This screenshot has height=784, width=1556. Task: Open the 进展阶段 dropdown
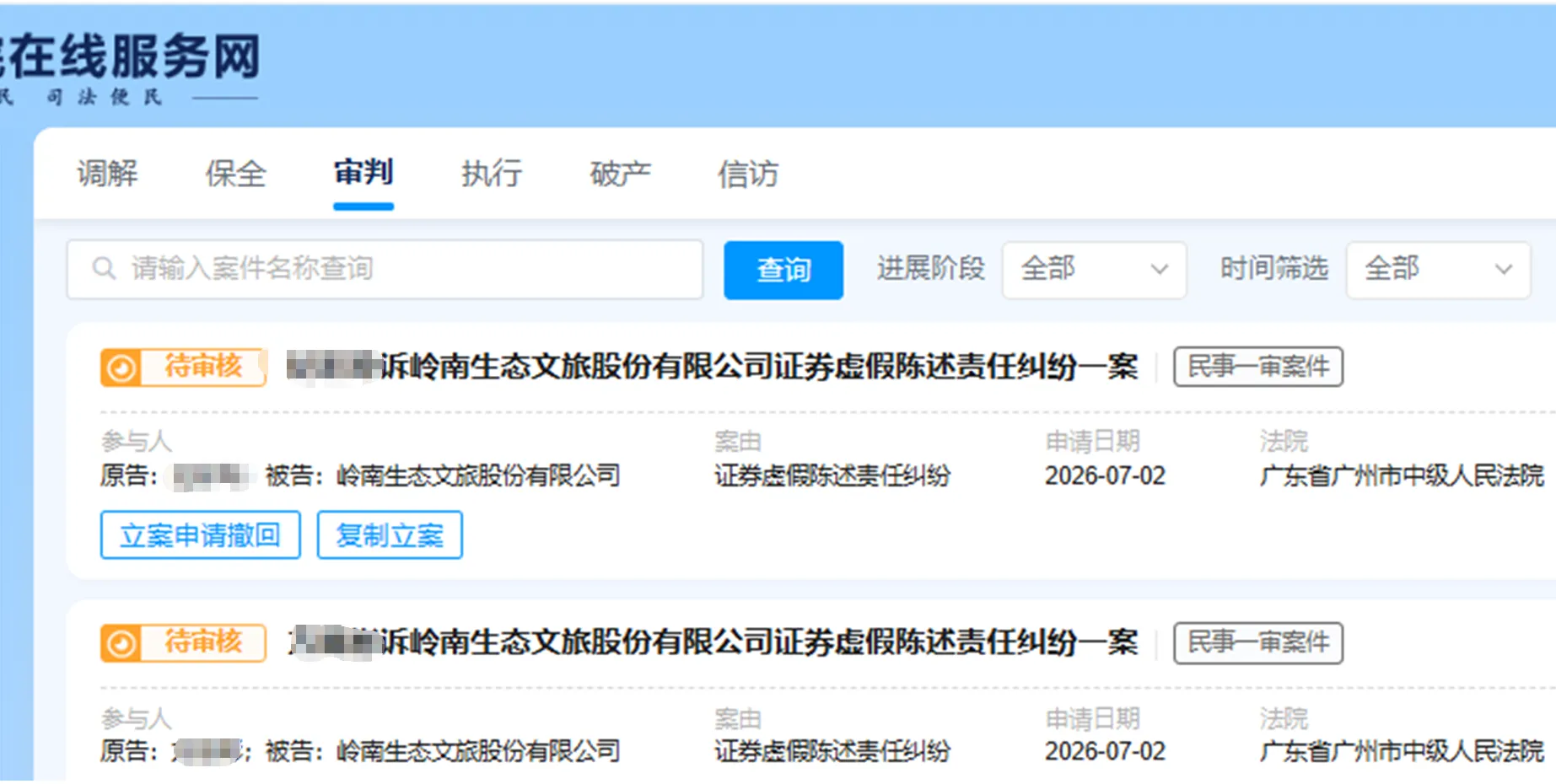click(1094, 269)
